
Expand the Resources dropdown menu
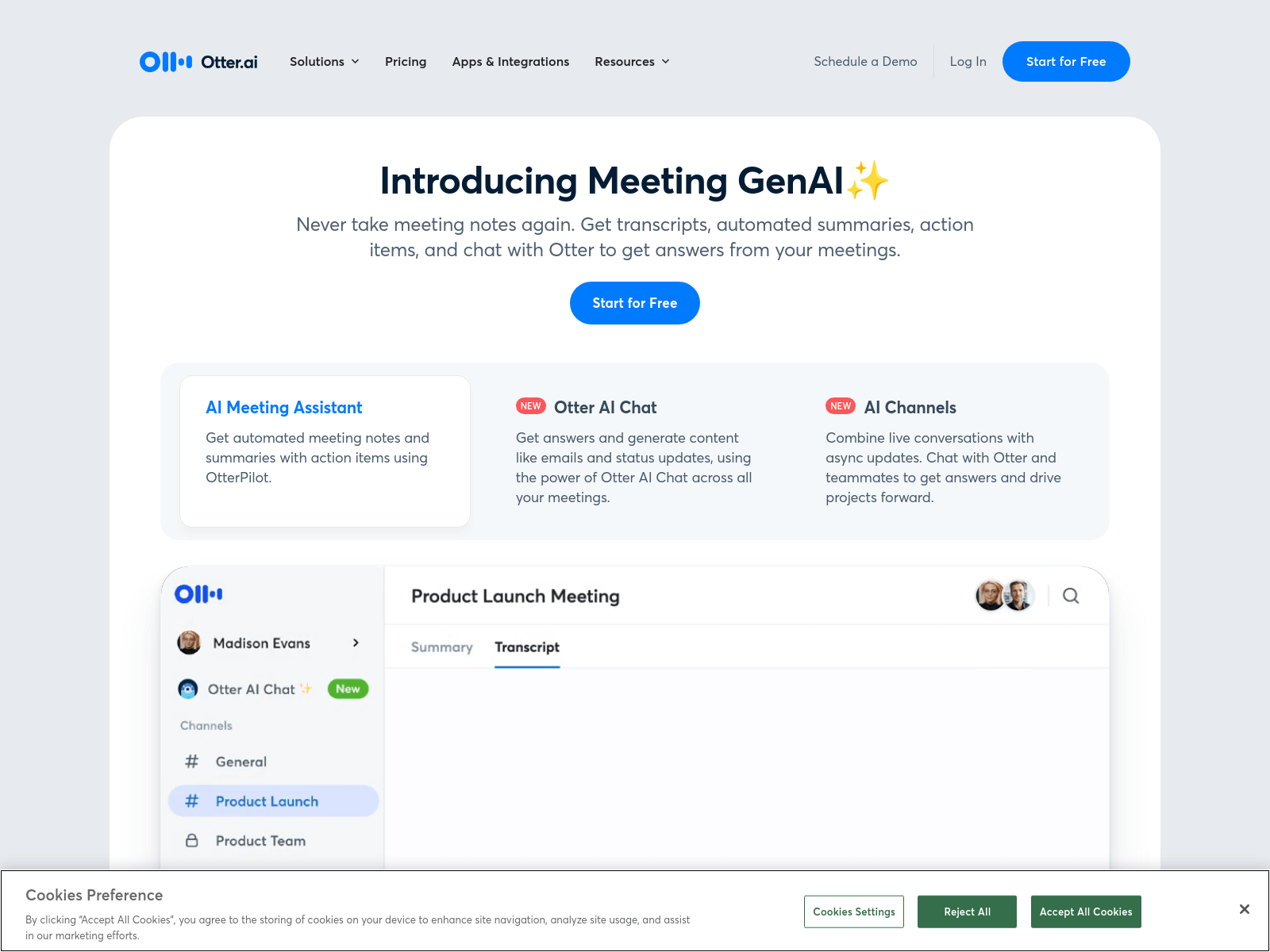point(633,61)
